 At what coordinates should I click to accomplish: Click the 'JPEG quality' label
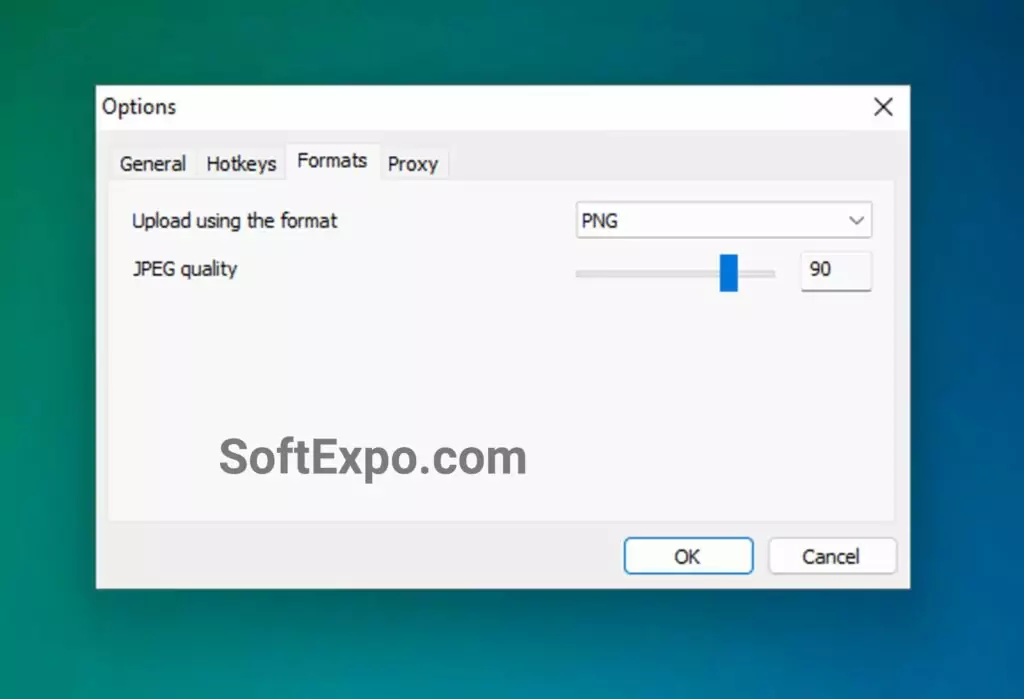(x=185, y=269)
